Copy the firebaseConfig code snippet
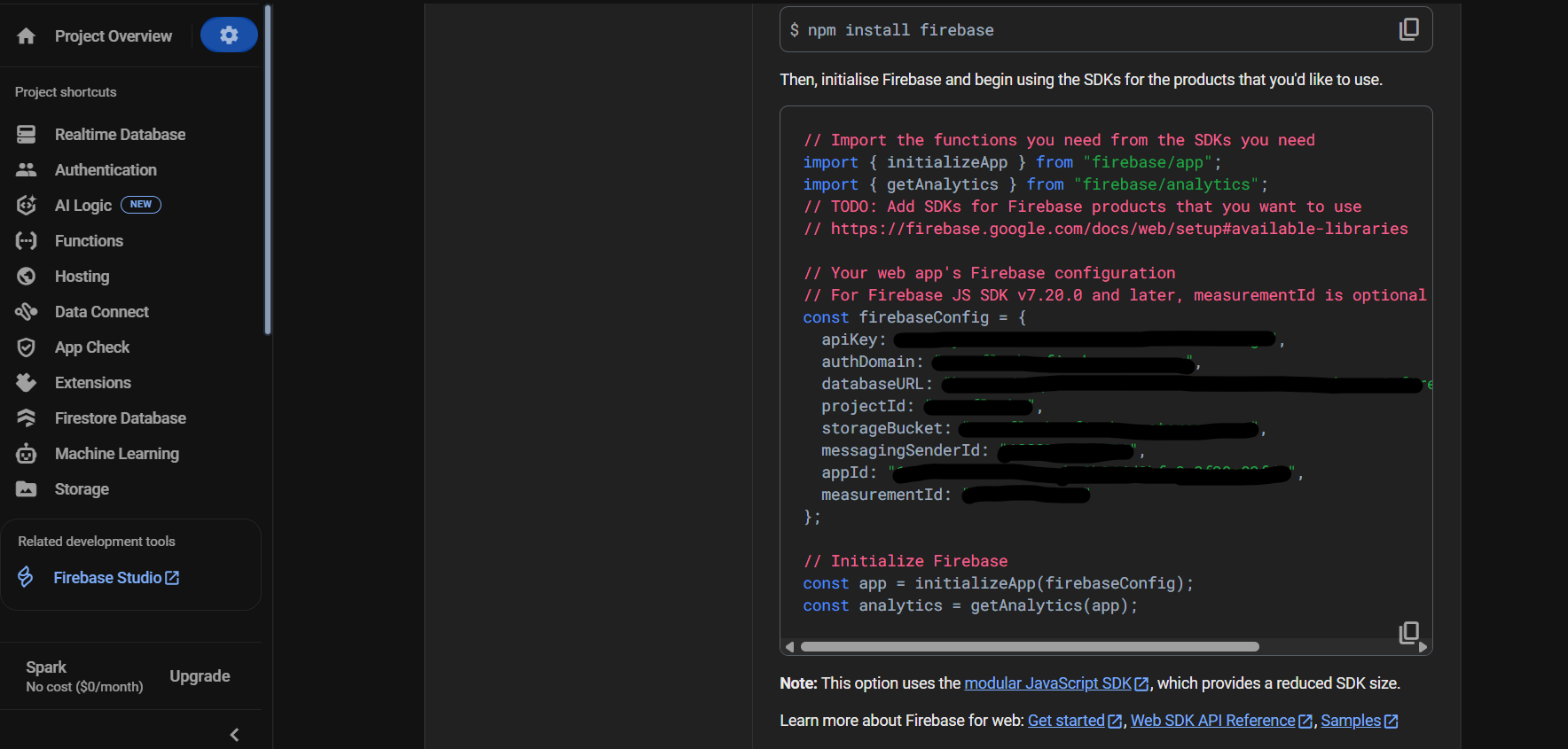Image resolution: width=1568 pixels, height=749 pixels. pos(1408,632)
